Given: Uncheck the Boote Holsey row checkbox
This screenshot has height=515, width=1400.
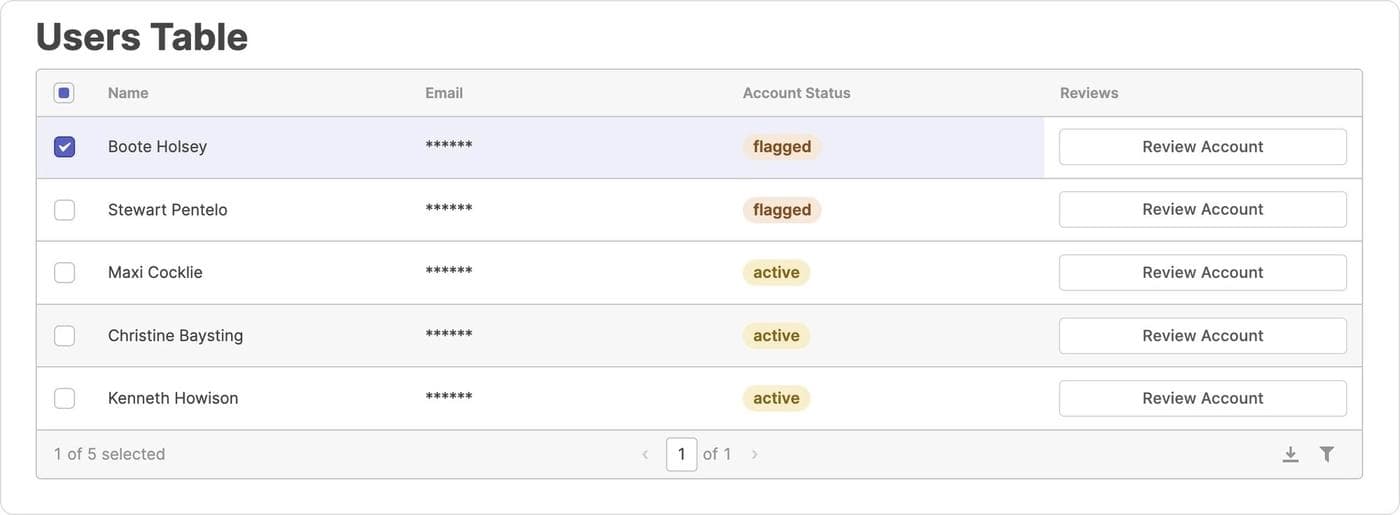Looking at the screenshot, I should pyautogui.click(x=64, y=147).
